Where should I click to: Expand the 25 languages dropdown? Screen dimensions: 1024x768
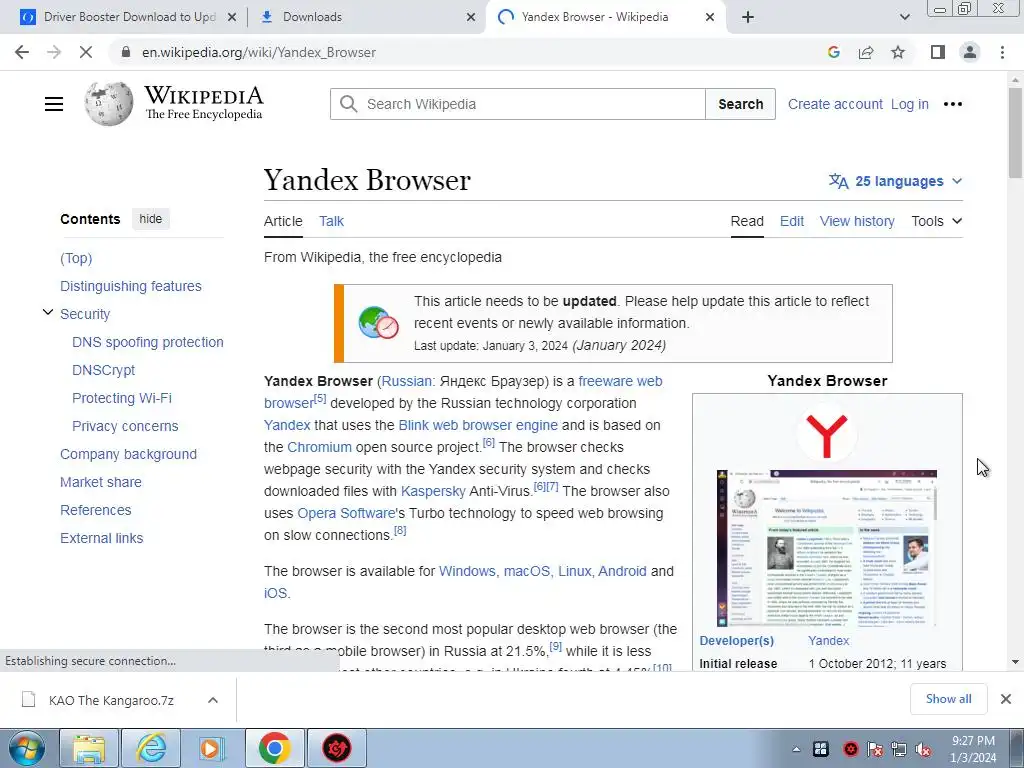coord(896,181)
